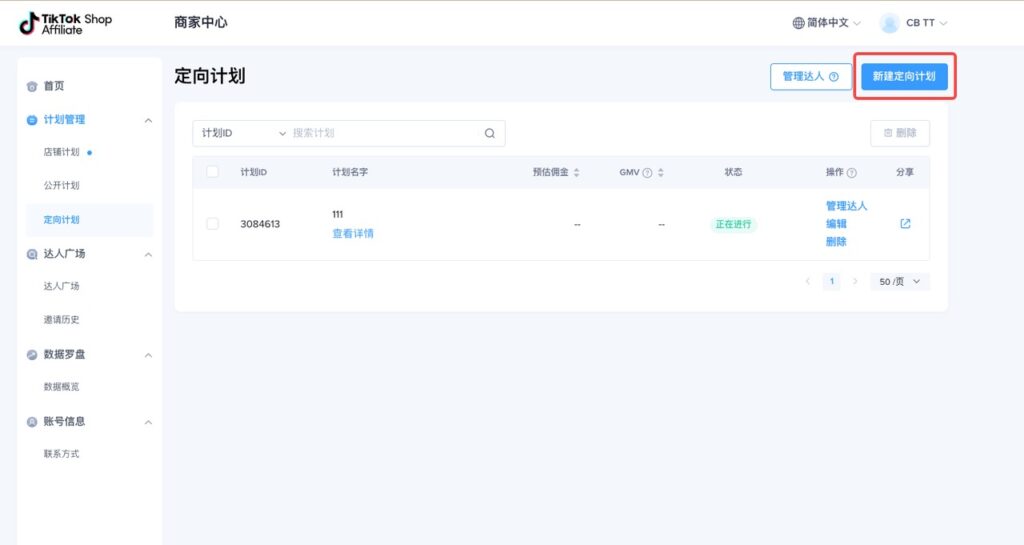Open 达人广场 submenu item

[x=61, y=286]
